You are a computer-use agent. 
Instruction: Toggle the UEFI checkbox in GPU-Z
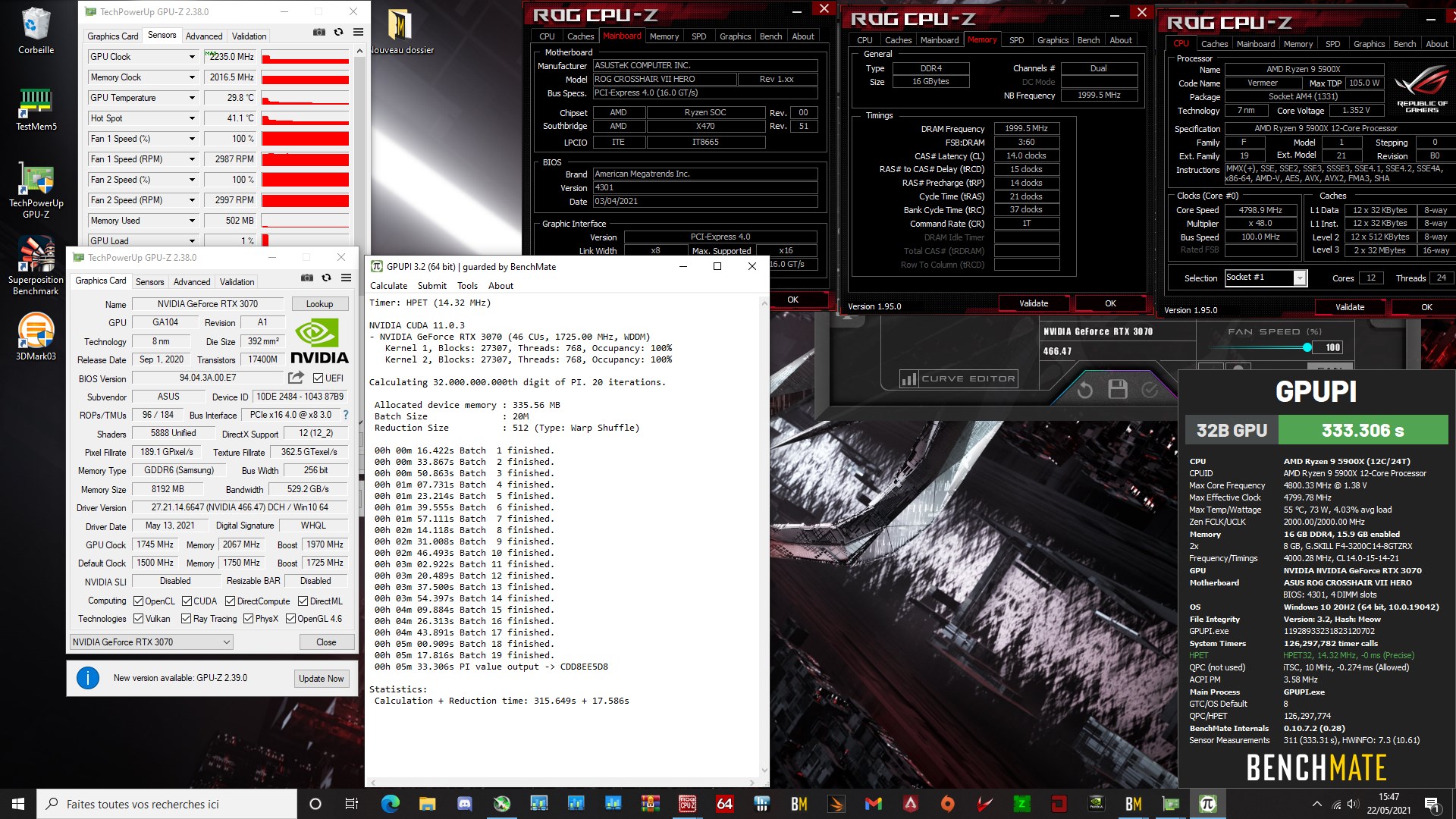point(318,378)
